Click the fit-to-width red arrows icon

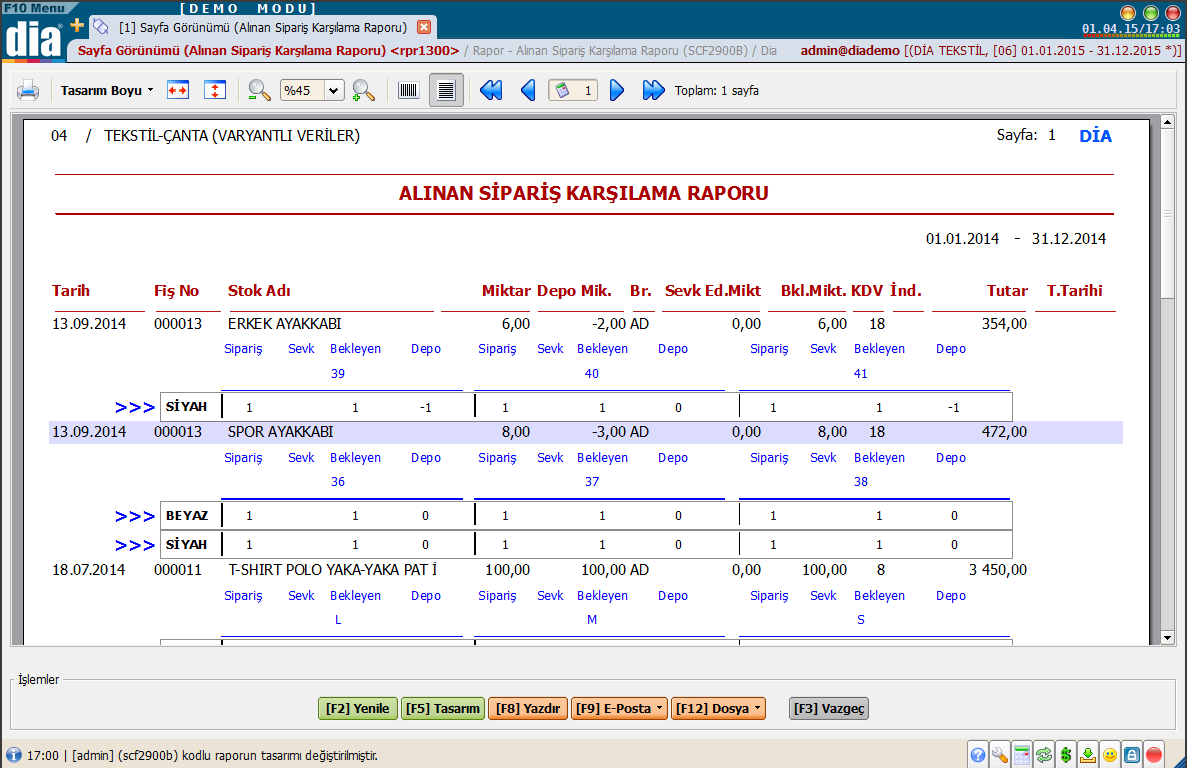[178, 90]
